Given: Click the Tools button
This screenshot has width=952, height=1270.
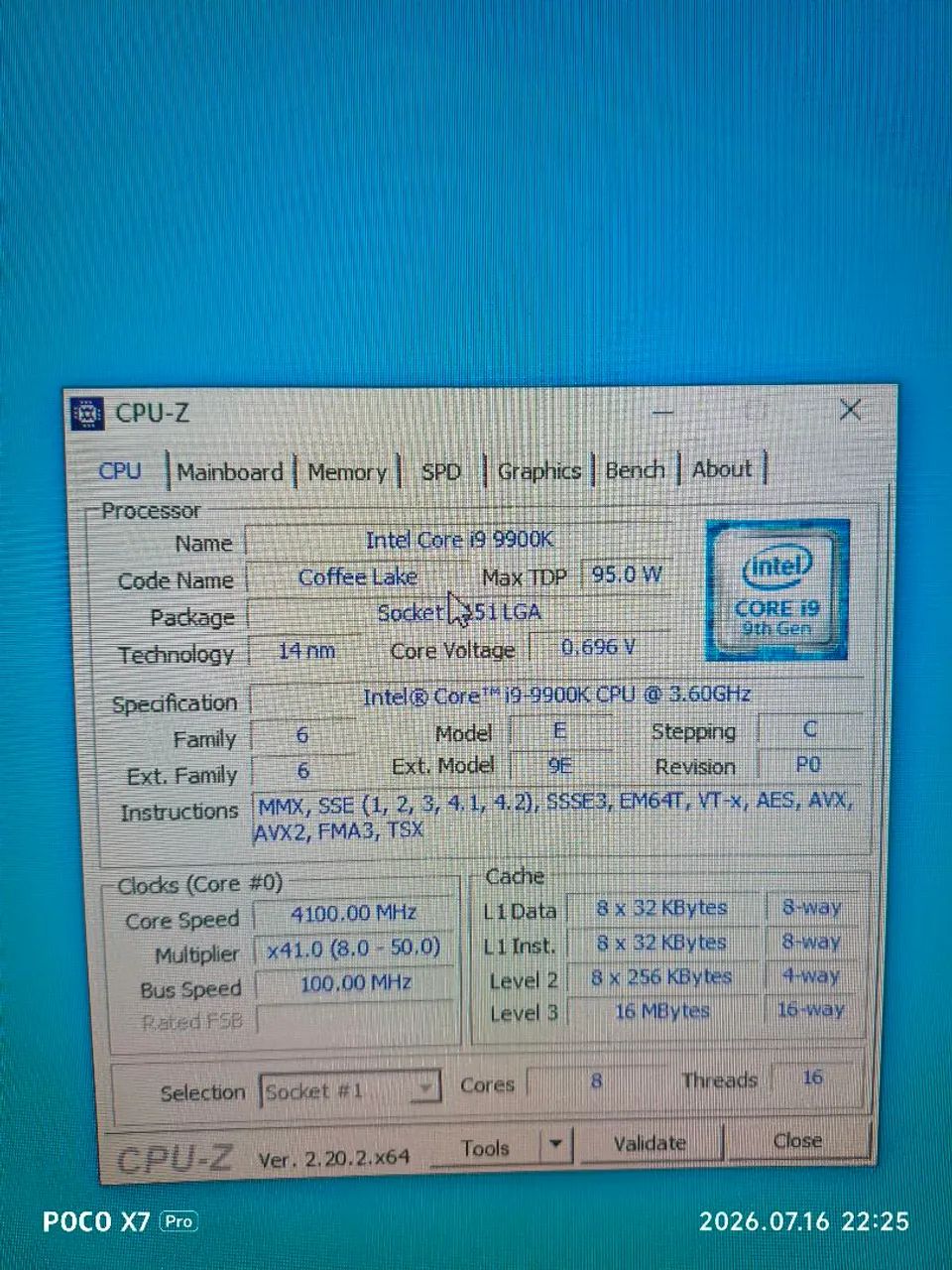Looking at the screenshot, I should click(x=486, y=1148).
